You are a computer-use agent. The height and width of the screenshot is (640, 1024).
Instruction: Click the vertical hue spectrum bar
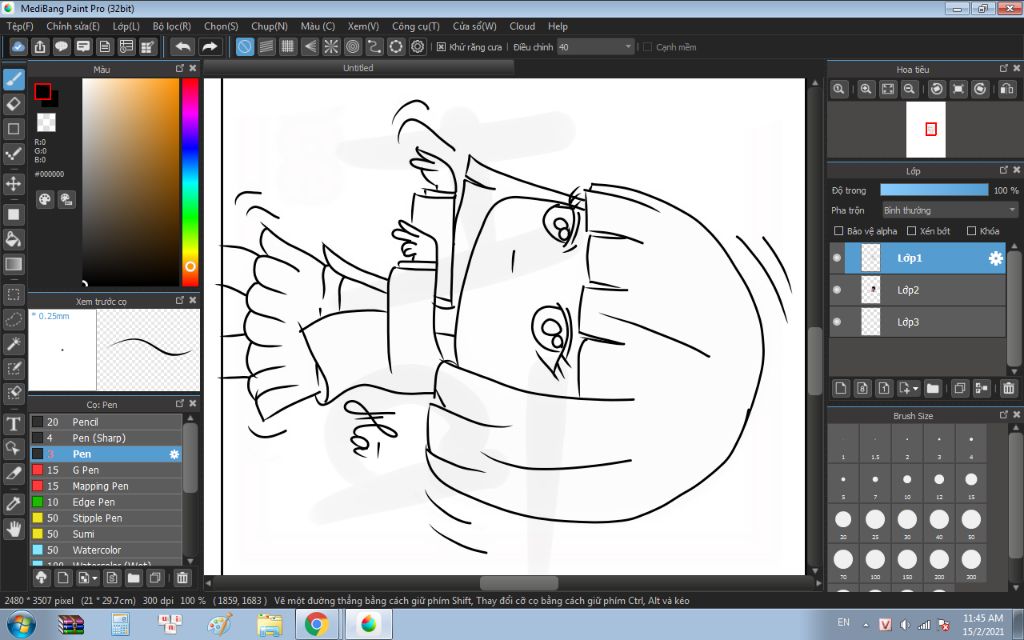click(x=190, y=183)
